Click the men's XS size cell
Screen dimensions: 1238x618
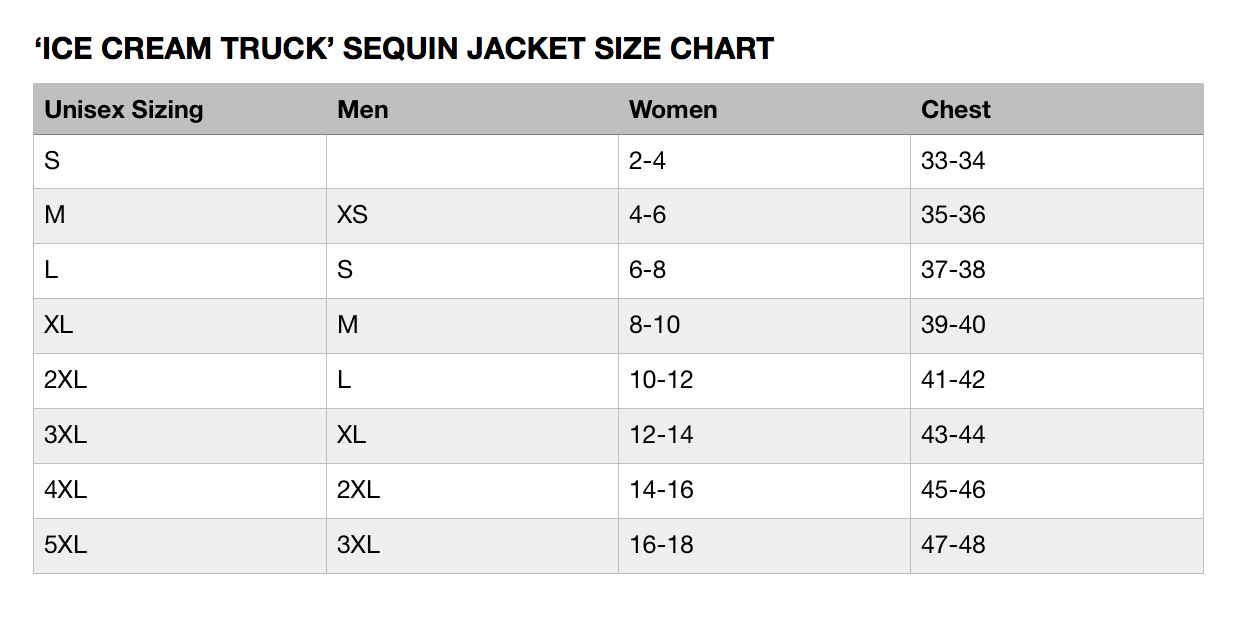[x=353, y=215]
